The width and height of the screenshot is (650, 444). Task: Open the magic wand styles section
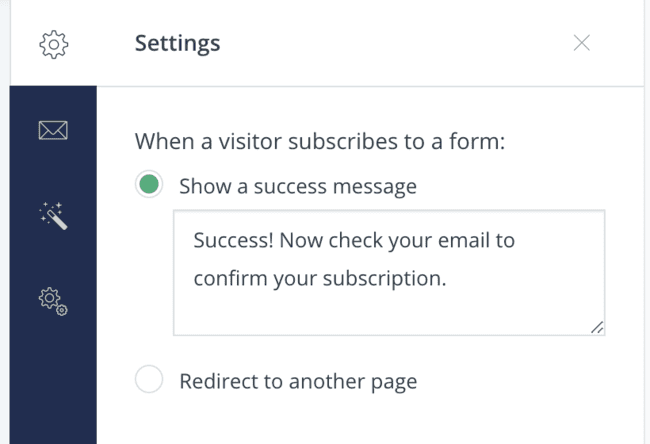point(53,216)
